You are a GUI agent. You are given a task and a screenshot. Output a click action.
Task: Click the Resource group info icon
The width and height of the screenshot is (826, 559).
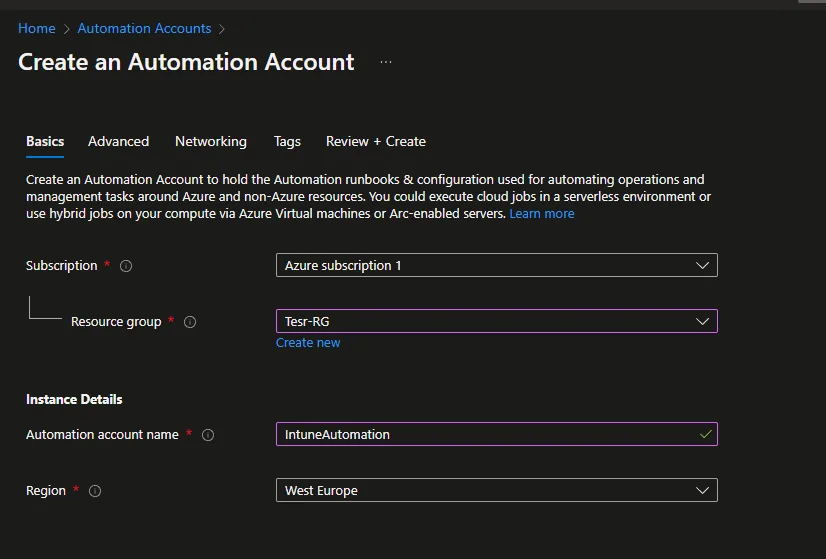190,322
